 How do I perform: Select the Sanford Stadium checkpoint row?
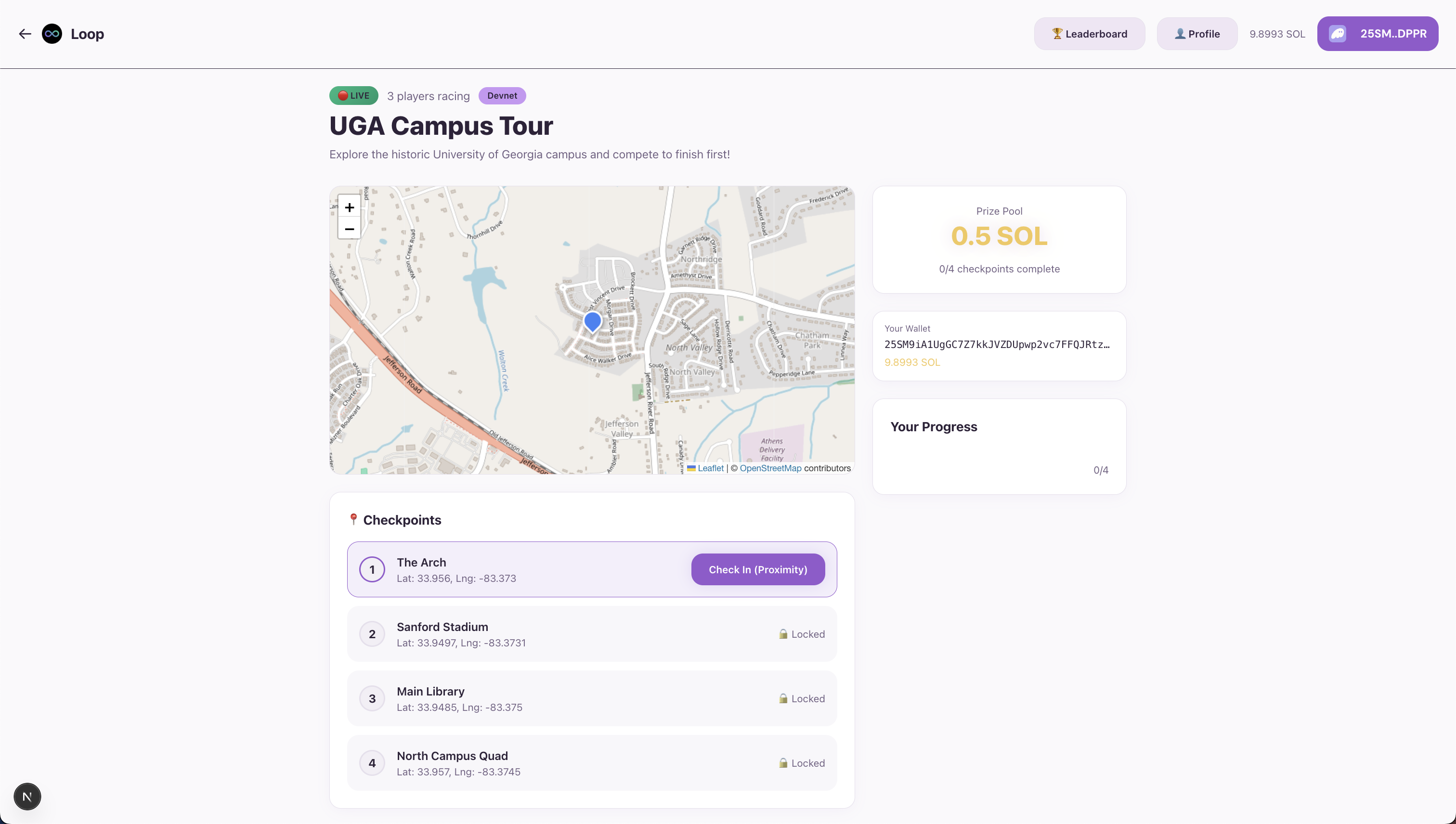(592, 634)
